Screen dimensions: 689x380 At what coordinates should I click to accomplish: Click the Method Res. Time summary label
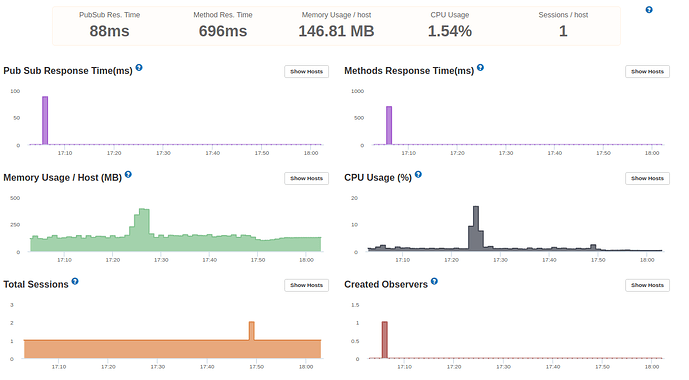pyautogui.click(x=223, y=15)
